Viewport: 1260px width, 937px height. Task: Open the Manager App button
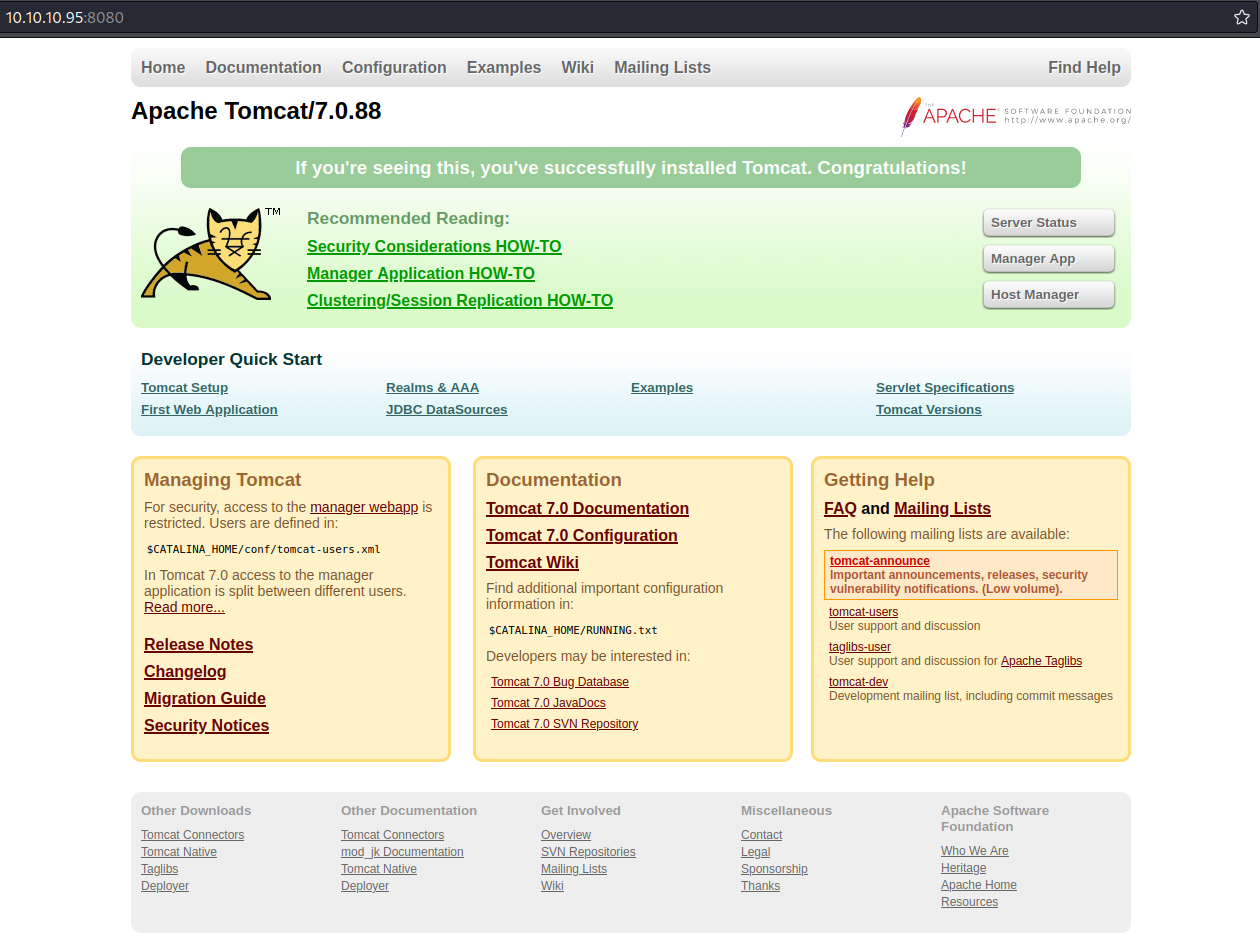click(x=1048, y=259)
